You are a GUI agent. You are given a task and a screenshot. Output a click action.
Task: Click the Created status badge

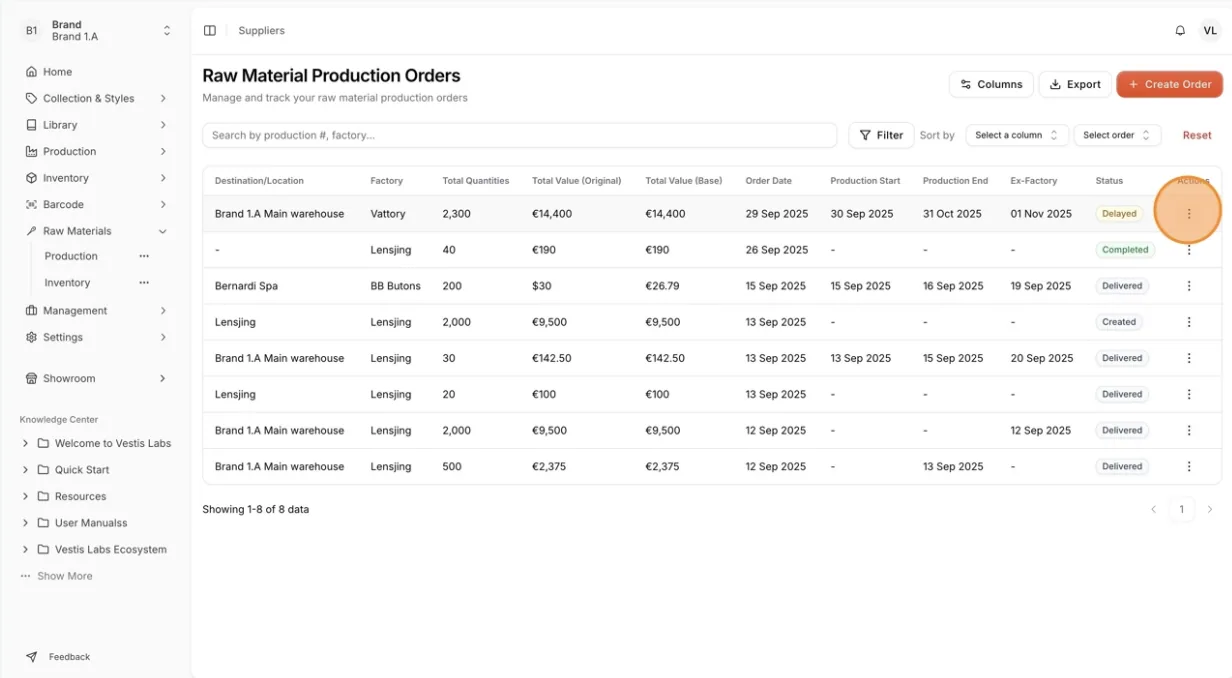pos(1119,322)
